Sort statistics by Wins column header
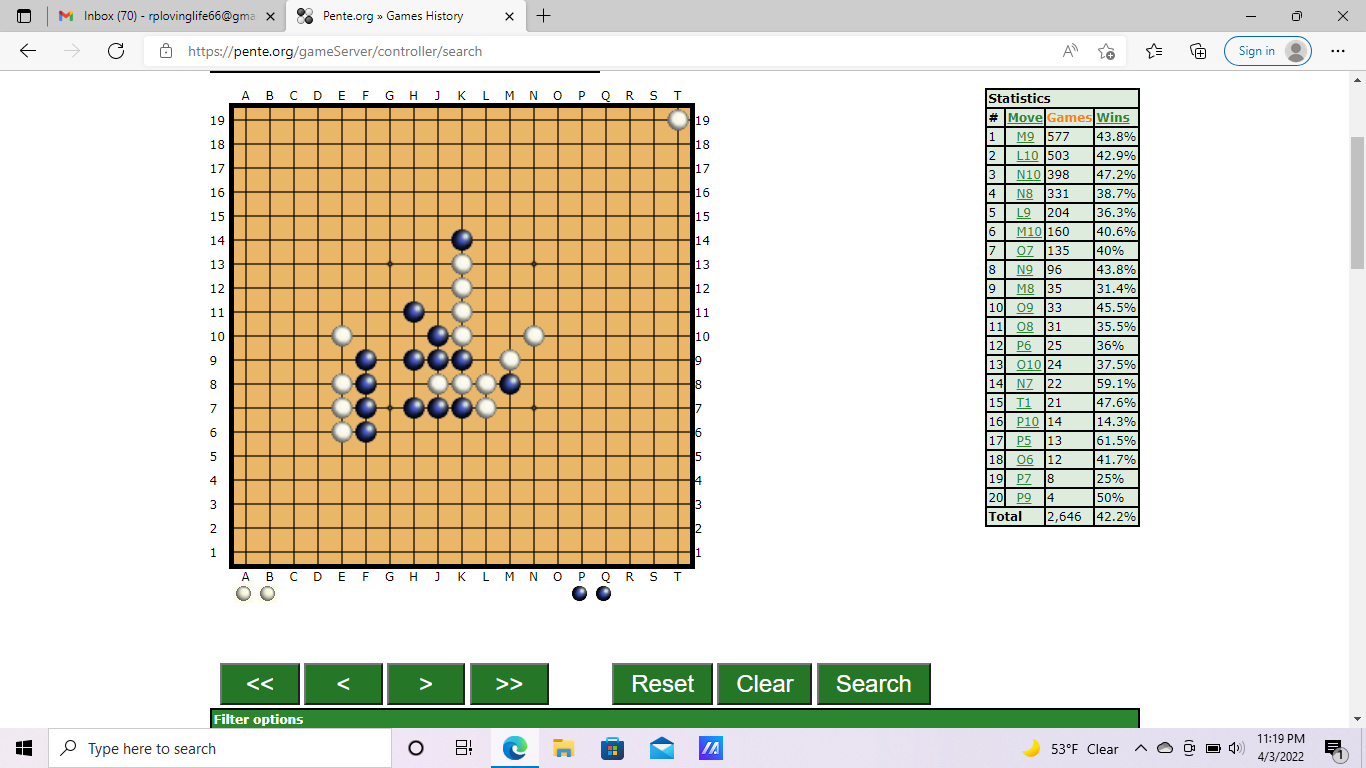 (1113, 117)
